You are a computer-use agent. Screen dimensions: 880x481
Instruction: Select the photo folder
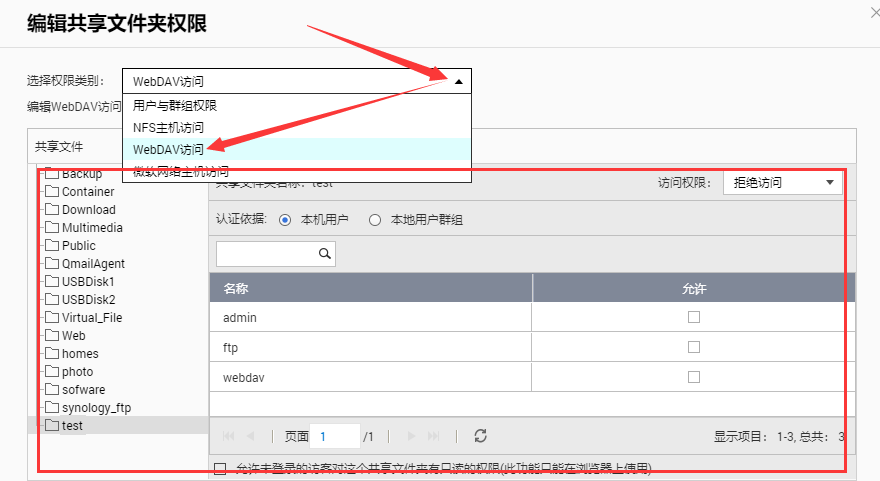click(77, 372)
